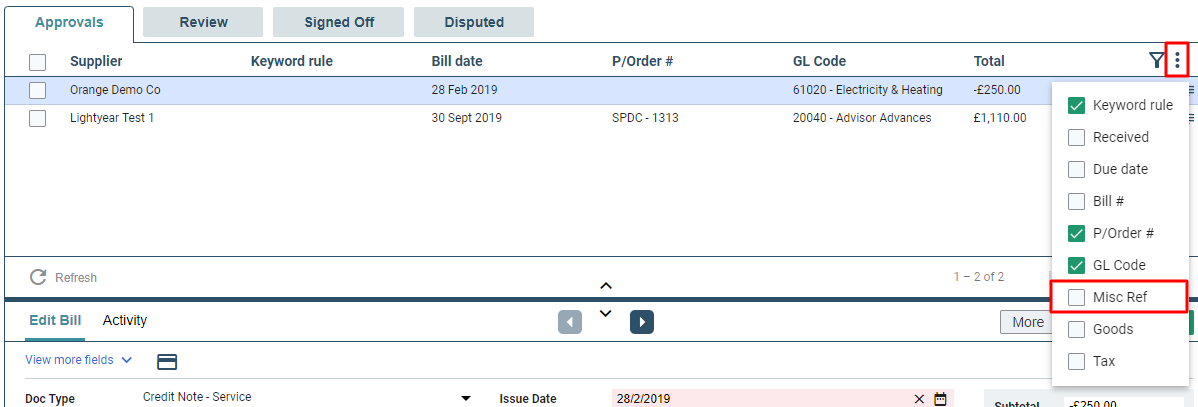
Task: Go to previous bill with left arrow
Action: [x=570, y=322]
